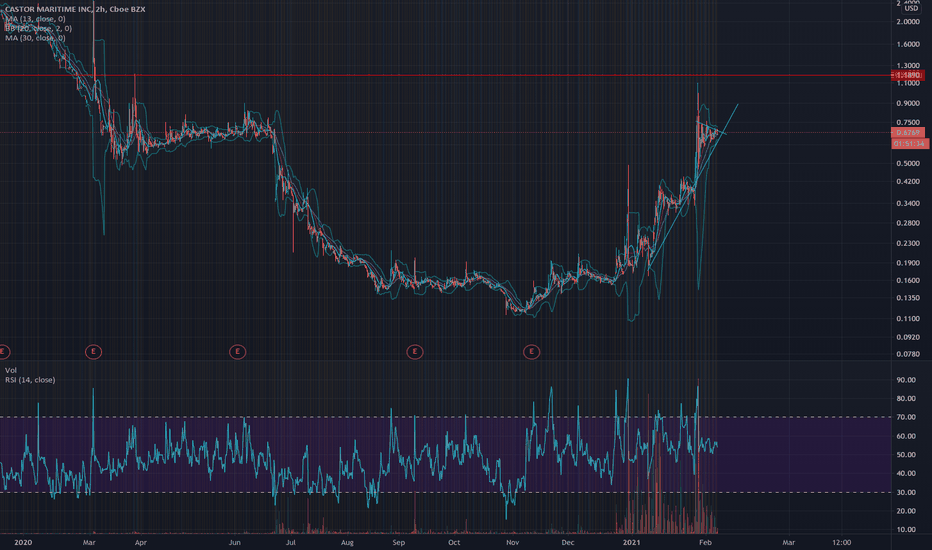Click the 10.00 RSI scale label
Viewport: 932px width, 550px height.
(x=906, y=530)
